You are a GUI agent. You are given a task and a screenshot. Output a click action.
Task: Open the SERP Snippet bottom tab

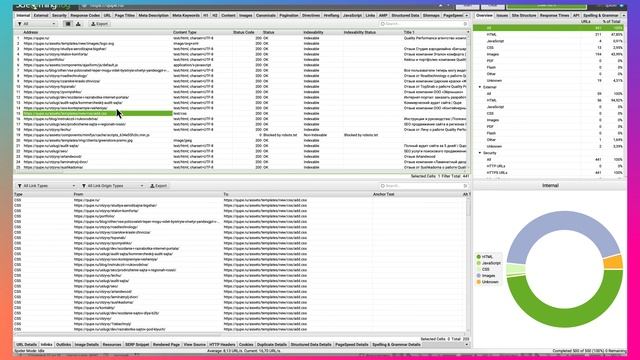pos(137,344)
